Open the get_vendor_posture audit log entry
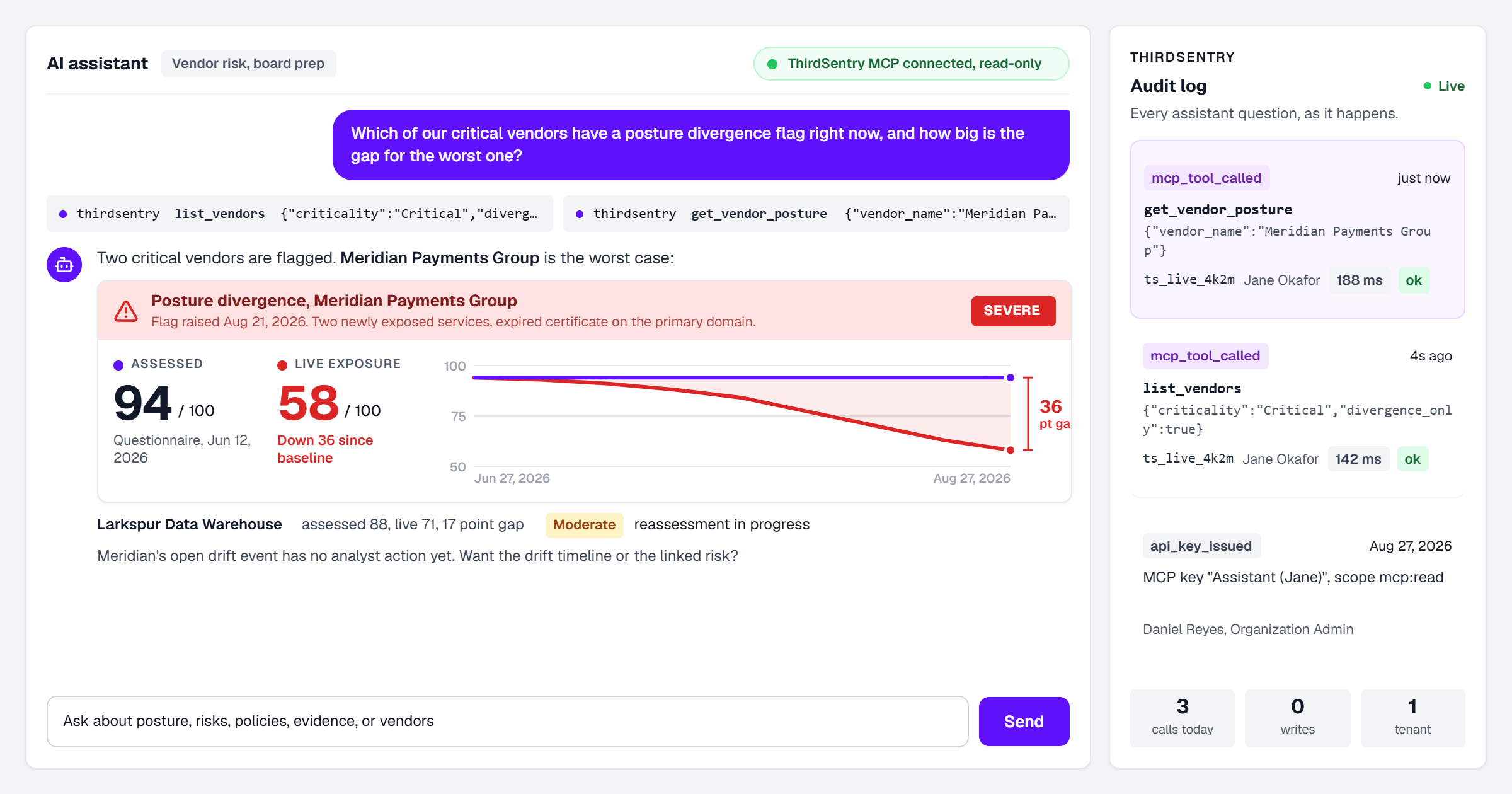The height and width of the screenshot is (794, 1512). (1298, 229)
